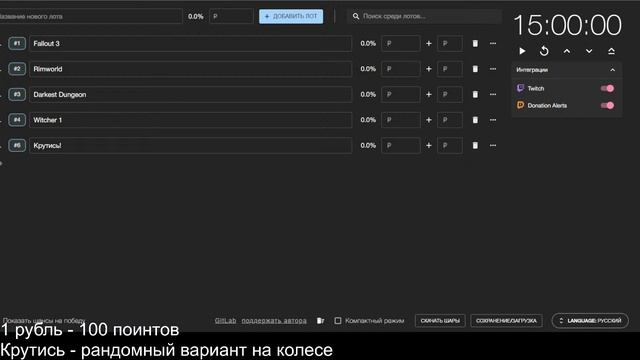Open more options for Rimworld

493,69
